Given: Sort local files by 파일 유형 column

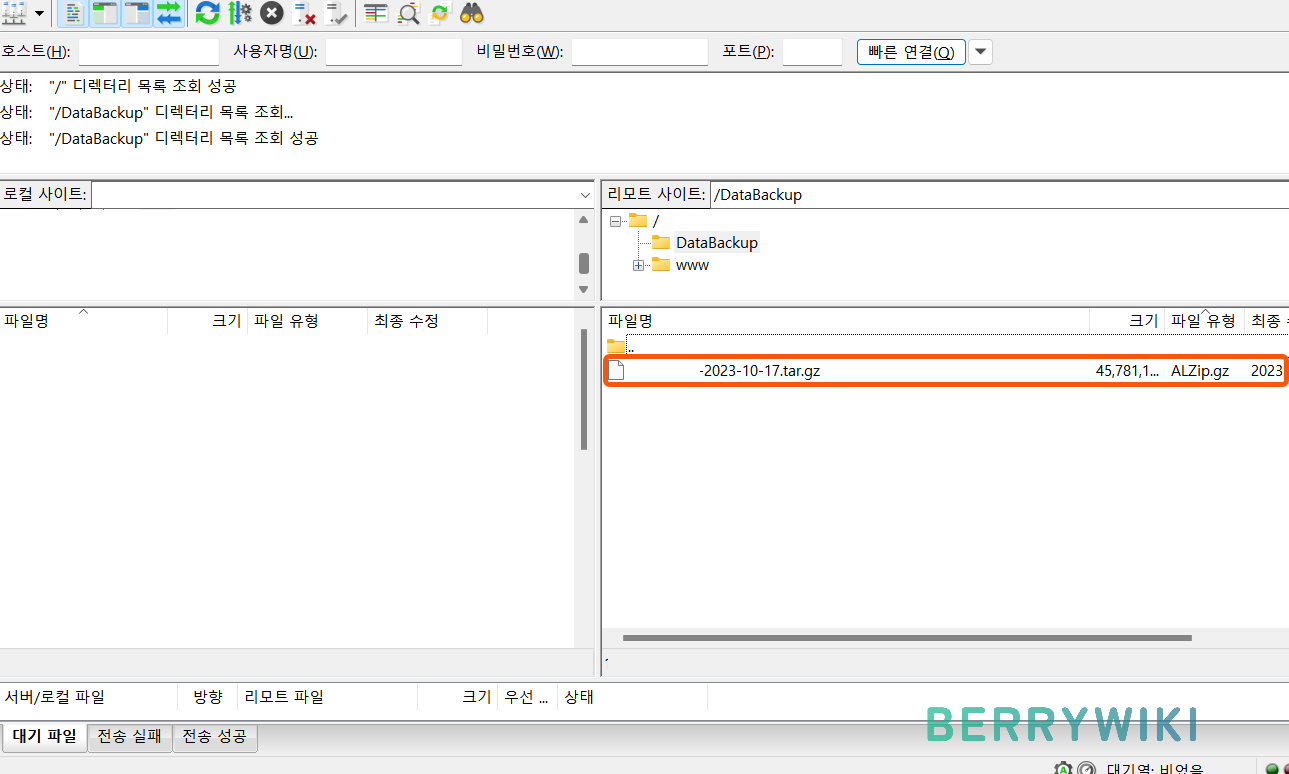Looking at the screenshot, I should click(307, 321).
